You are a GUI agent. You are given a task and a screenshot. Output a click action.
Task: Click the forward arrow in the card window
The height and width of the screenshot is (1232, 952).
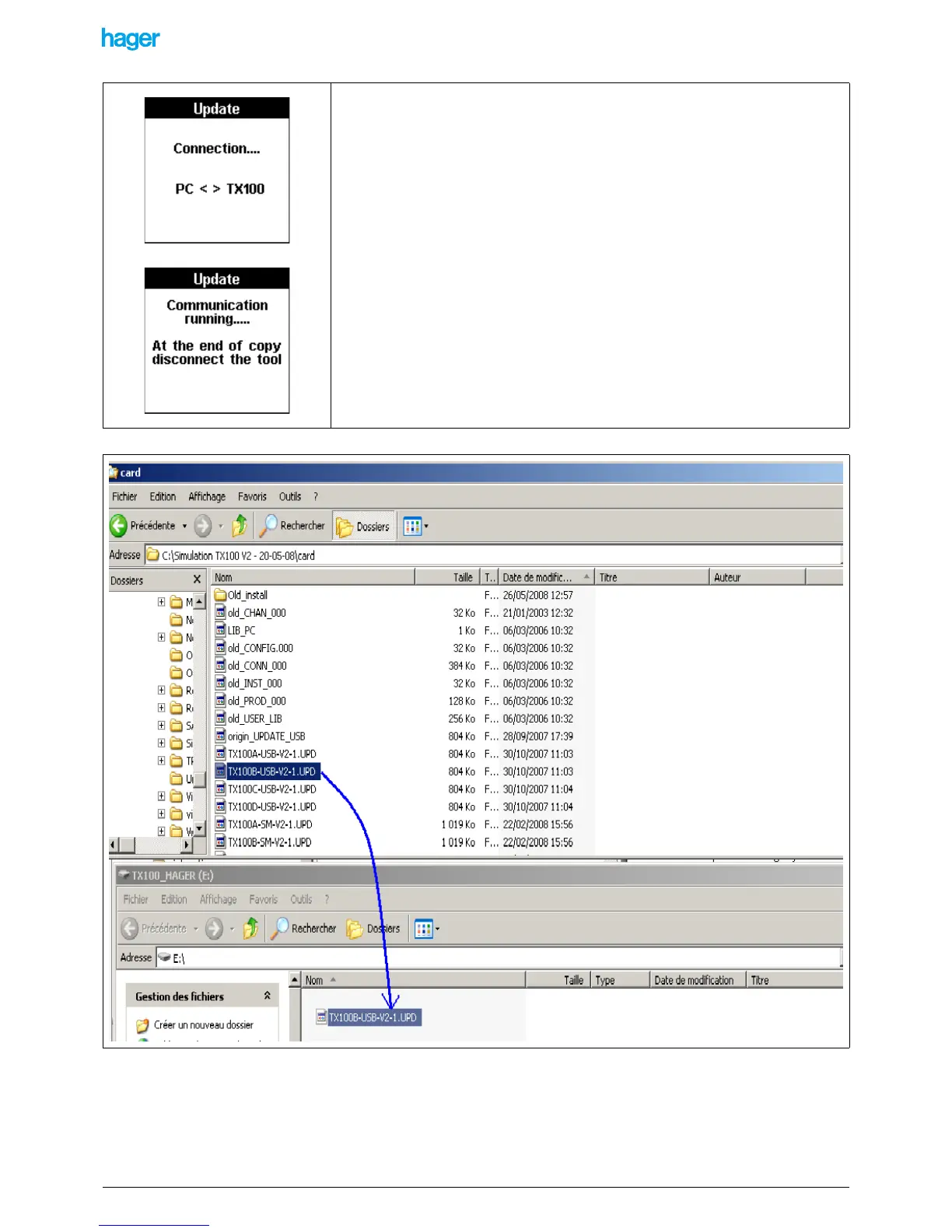point(203,526)
